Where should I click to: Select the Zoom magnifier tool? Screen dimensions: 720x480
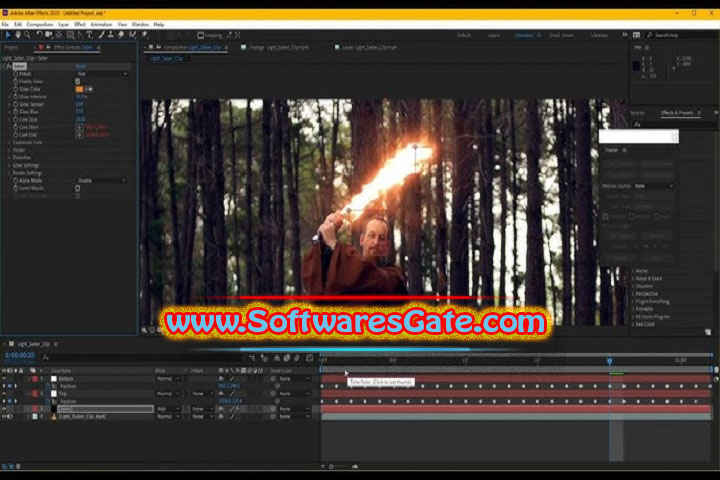pos(27,35)
